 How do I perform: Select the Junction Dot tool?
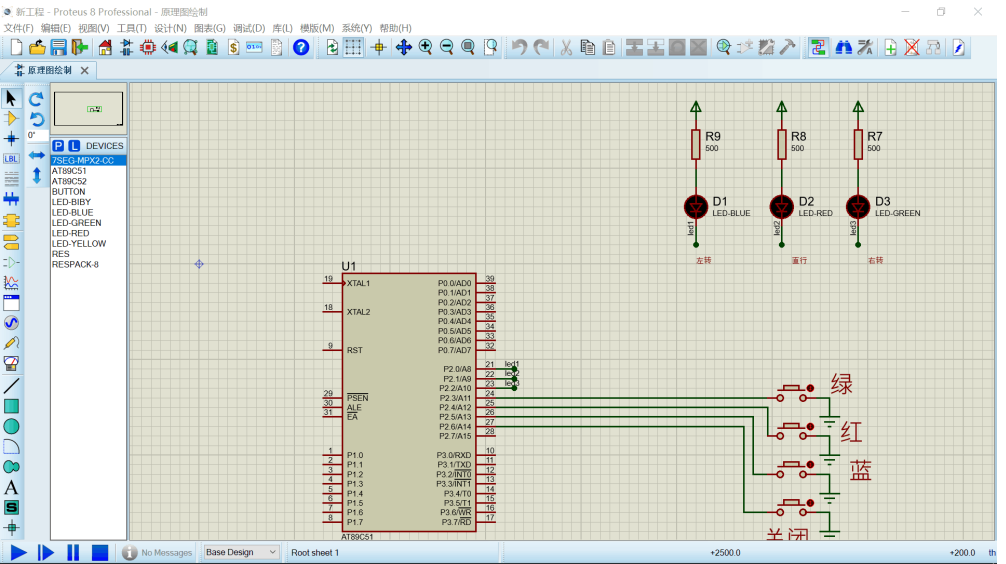(x=11, y=139)
